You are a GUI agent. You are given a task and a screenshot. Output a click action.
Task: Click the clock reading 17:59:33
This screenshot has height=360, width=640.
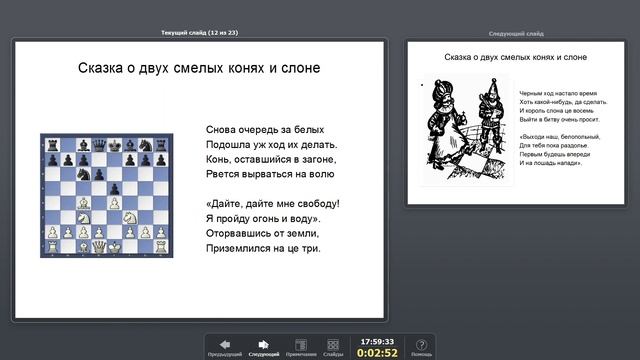(377, 342)
